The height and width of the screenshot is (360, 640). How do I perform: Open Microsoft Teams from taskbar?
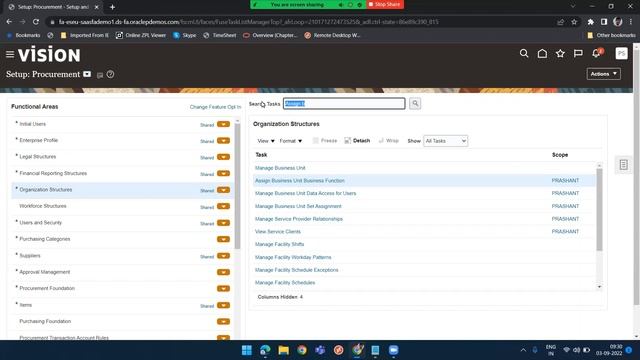[x=320, y=350]
